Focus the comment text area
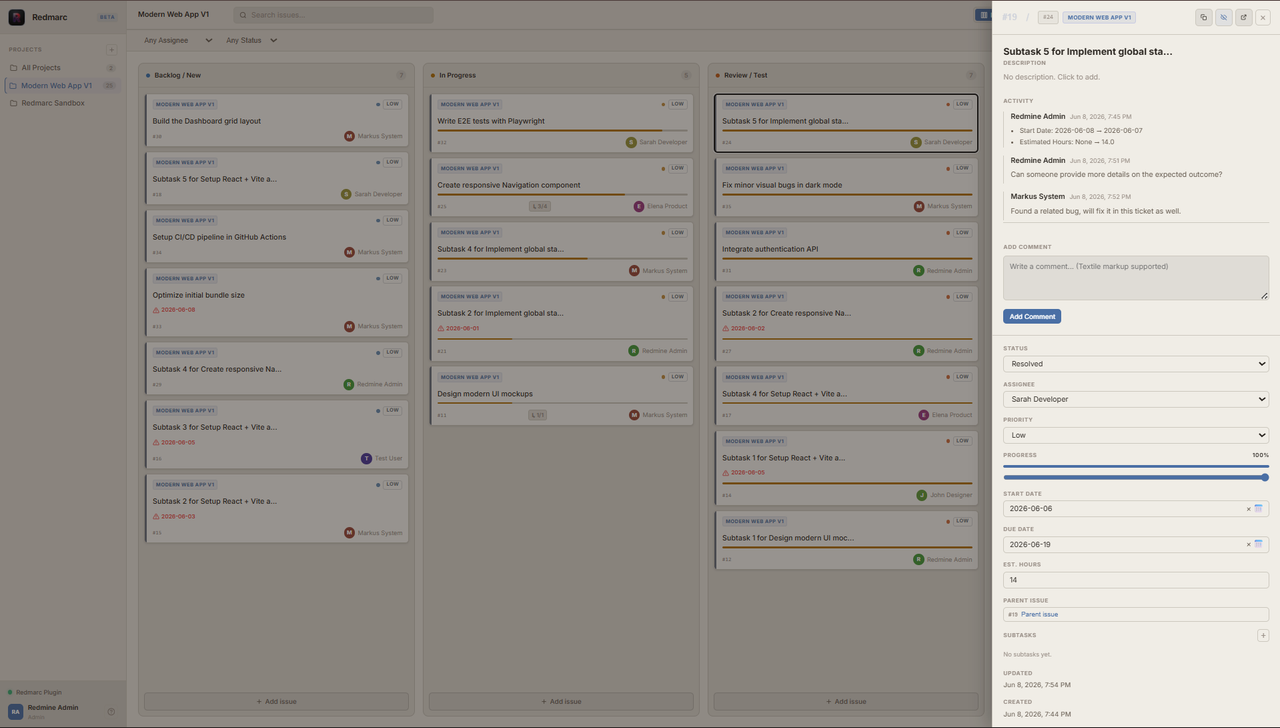The image size is (1280, 728). click(x=1136, y=278)
